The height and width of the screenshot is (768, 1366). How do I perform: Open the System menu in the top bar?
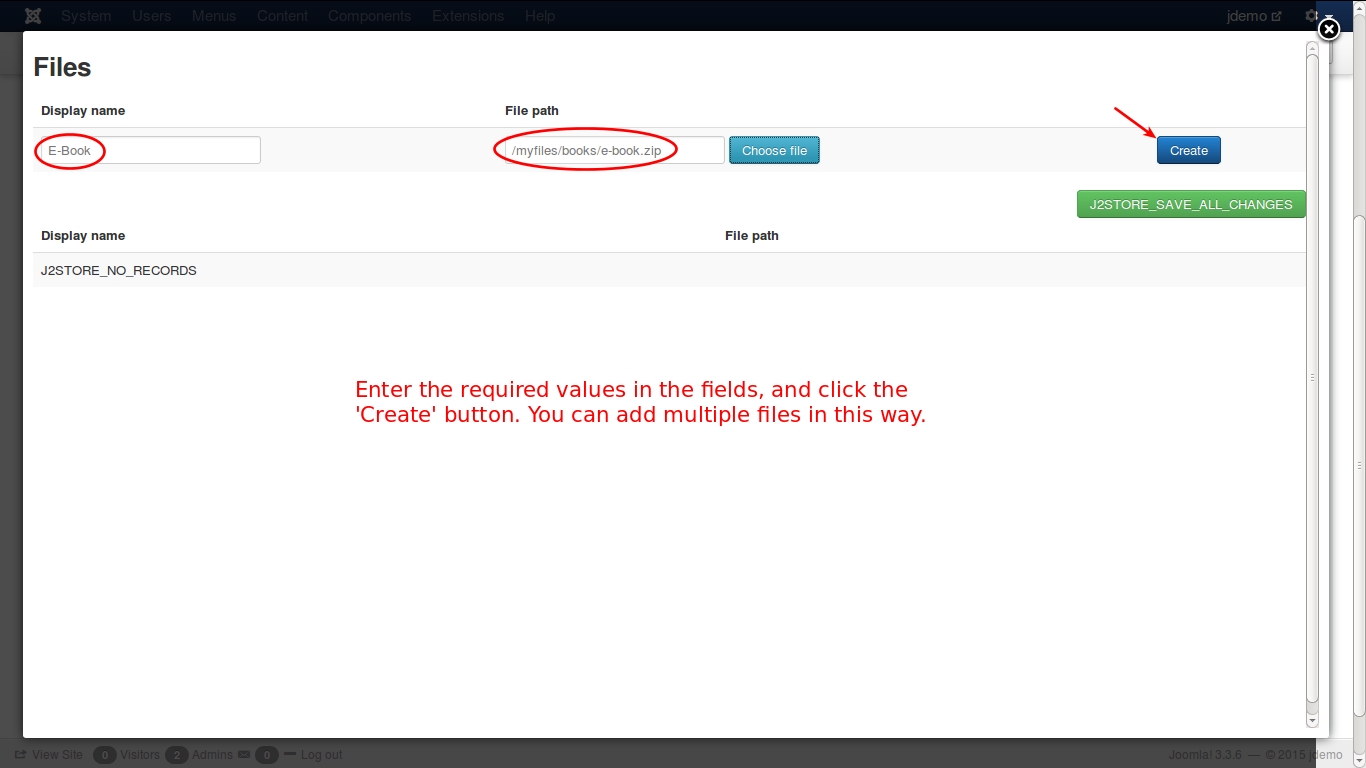click(x=86, y=16)
